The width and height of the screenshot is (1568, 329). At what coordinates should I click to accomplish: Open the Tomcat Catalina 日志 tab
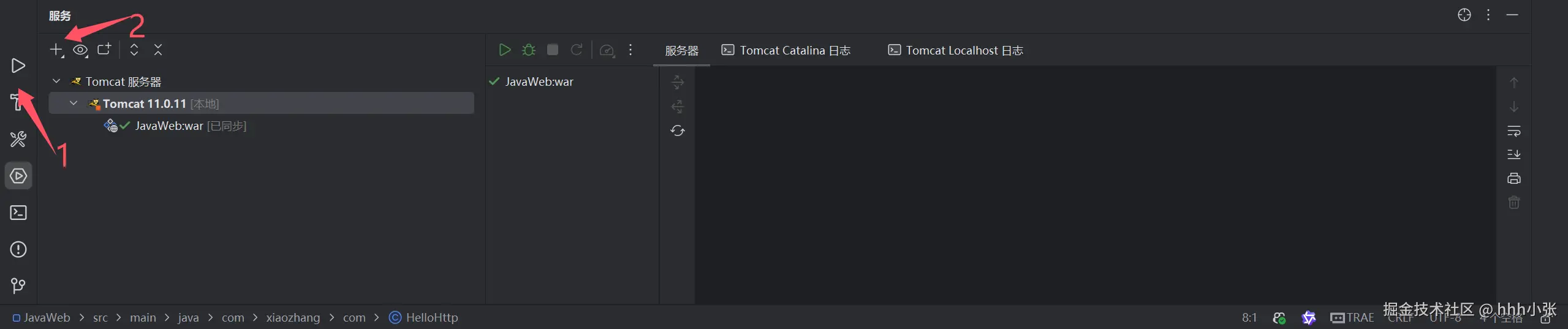click(786, 51)
